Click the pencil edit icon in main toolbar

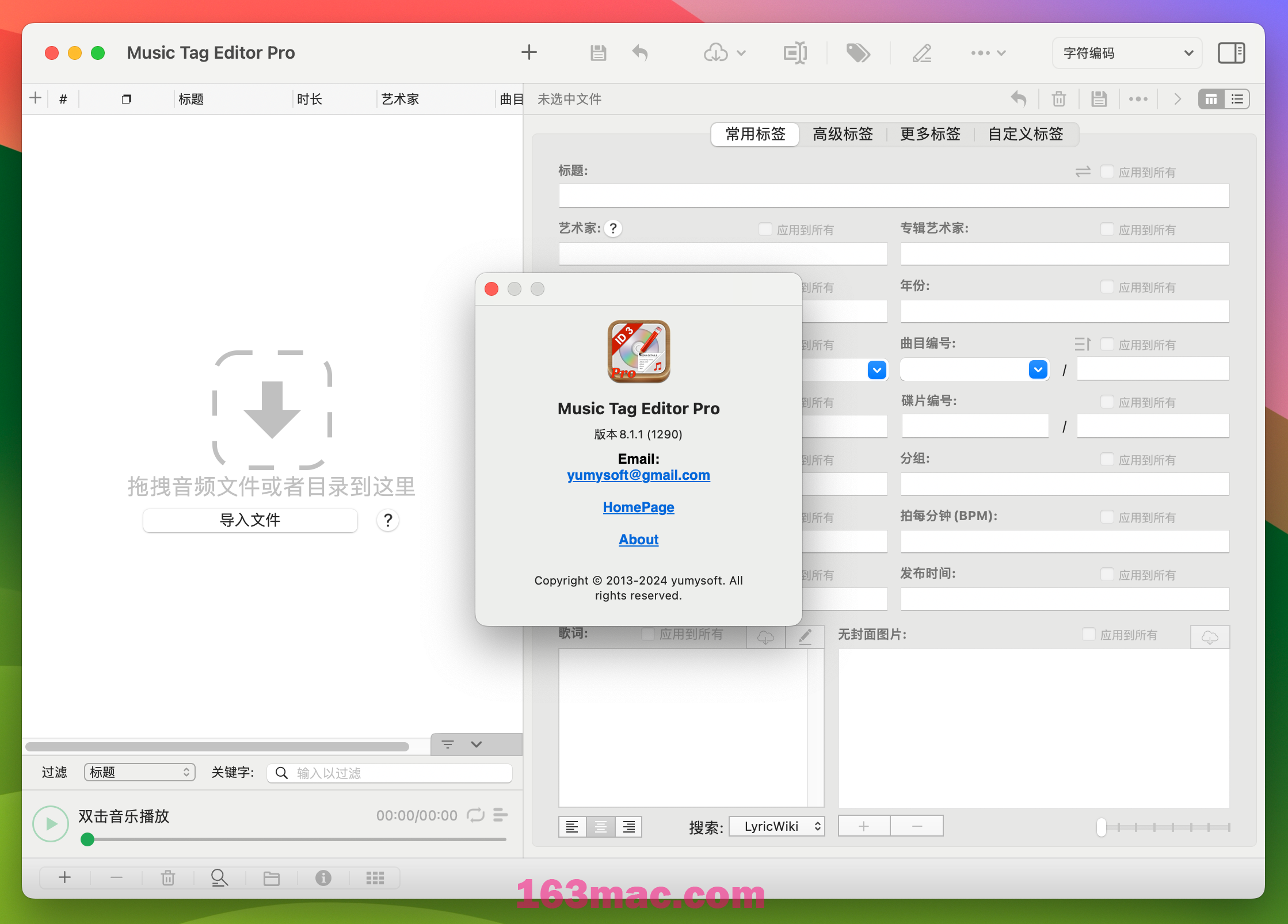click(x=922, y=53)
